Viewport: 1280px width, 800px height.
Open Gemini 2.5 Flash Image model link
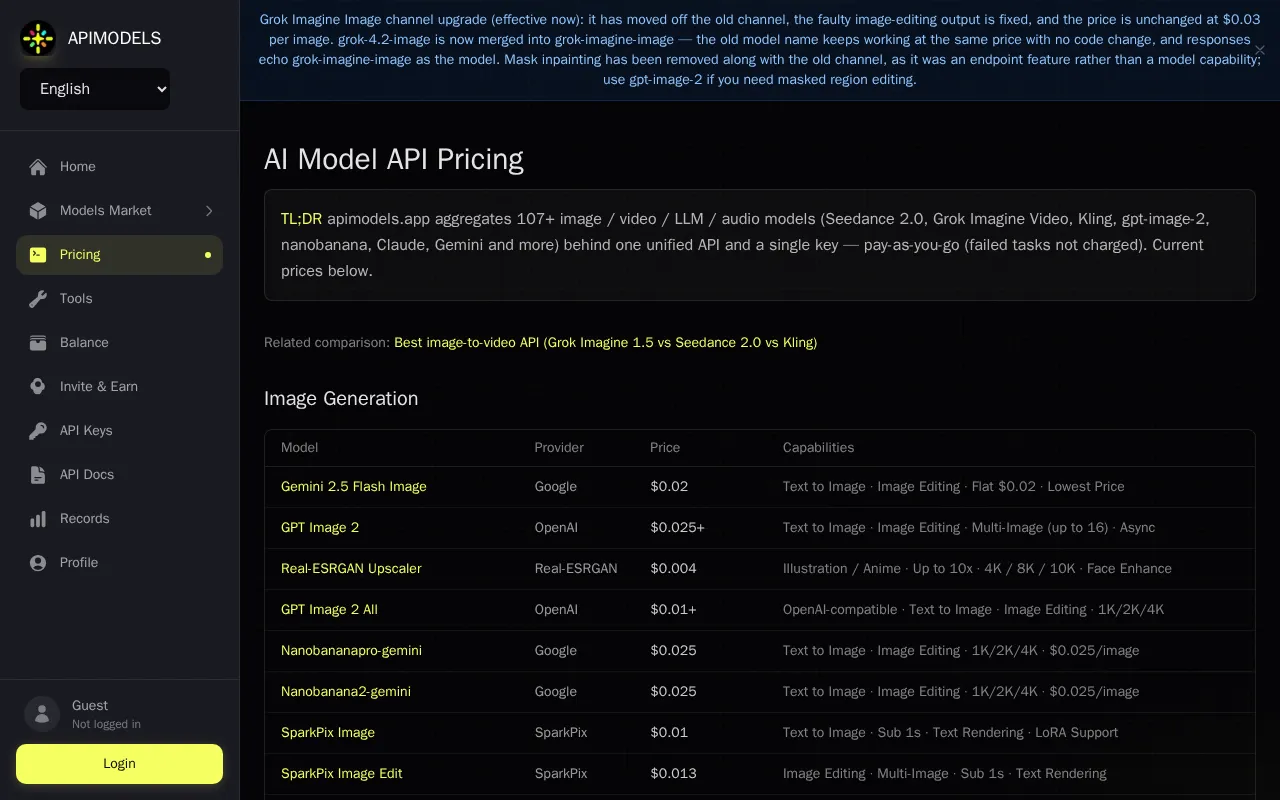point(354,487)
